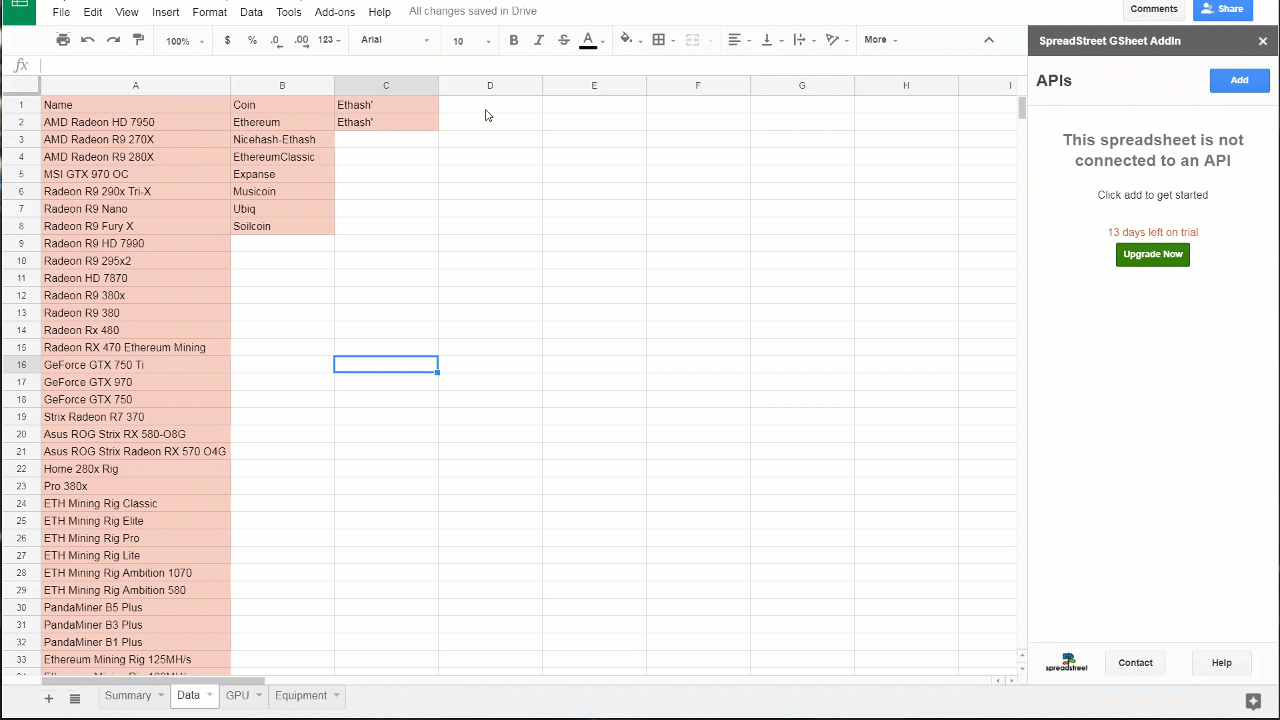Open the Help menu
Image resolution: width=1280 pixels, height=720 pixels.
380,12
